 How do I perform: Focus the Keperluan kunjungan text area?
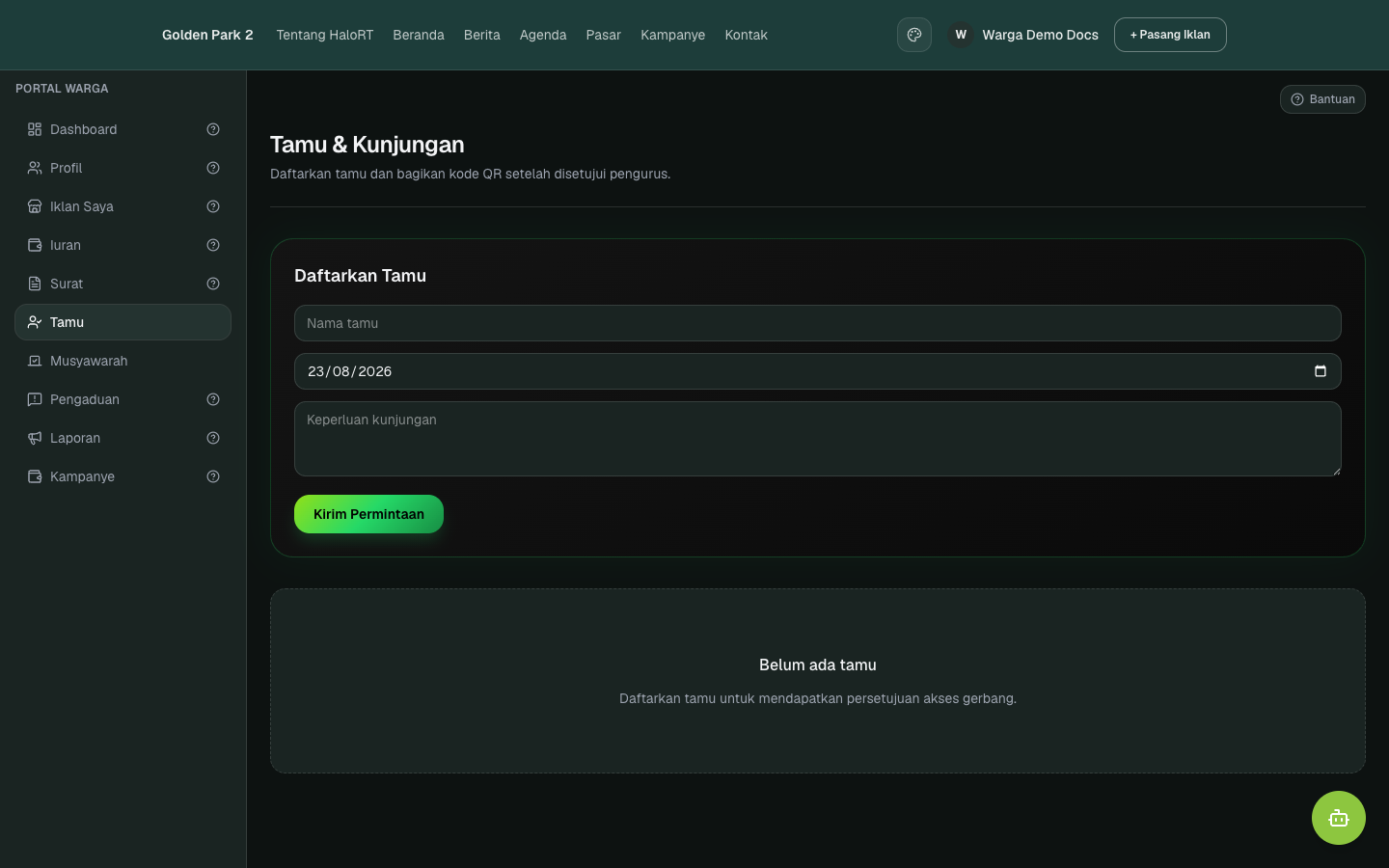pyautogui.click(x=818, y=439)
